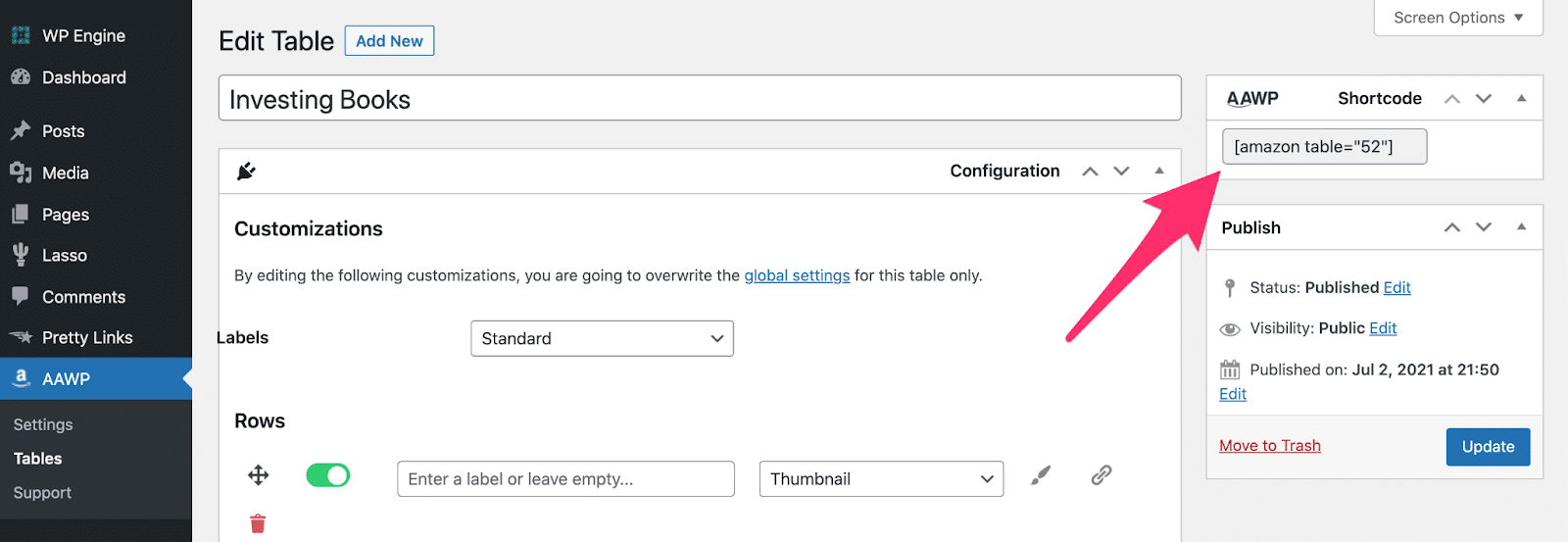This screenshot has height=542, width=1568.
Task: Click the WP Engine sidebar icon
Action: tap(21, 35)
